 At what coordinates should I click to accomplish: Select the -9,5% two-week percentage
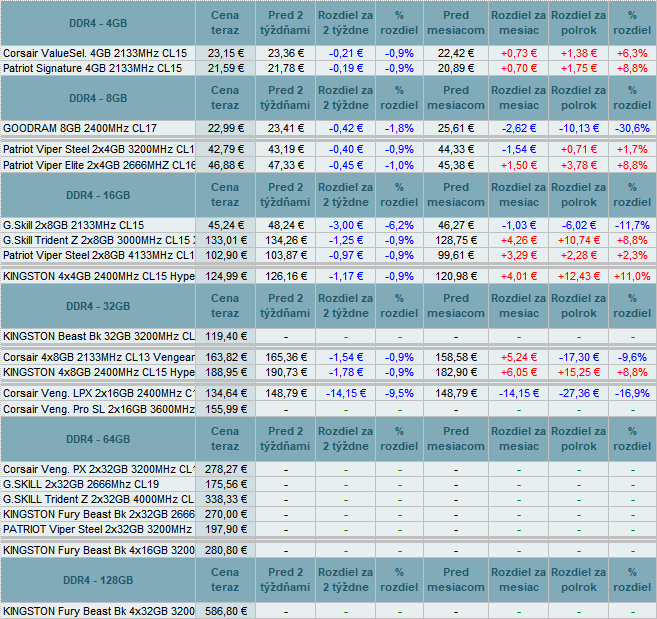399,393
